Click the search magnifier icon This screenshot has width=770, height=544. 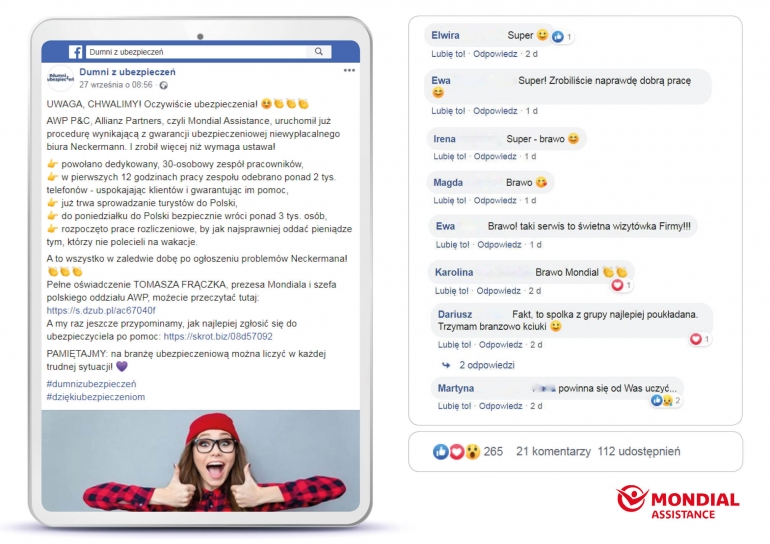[x=319, y=52]
